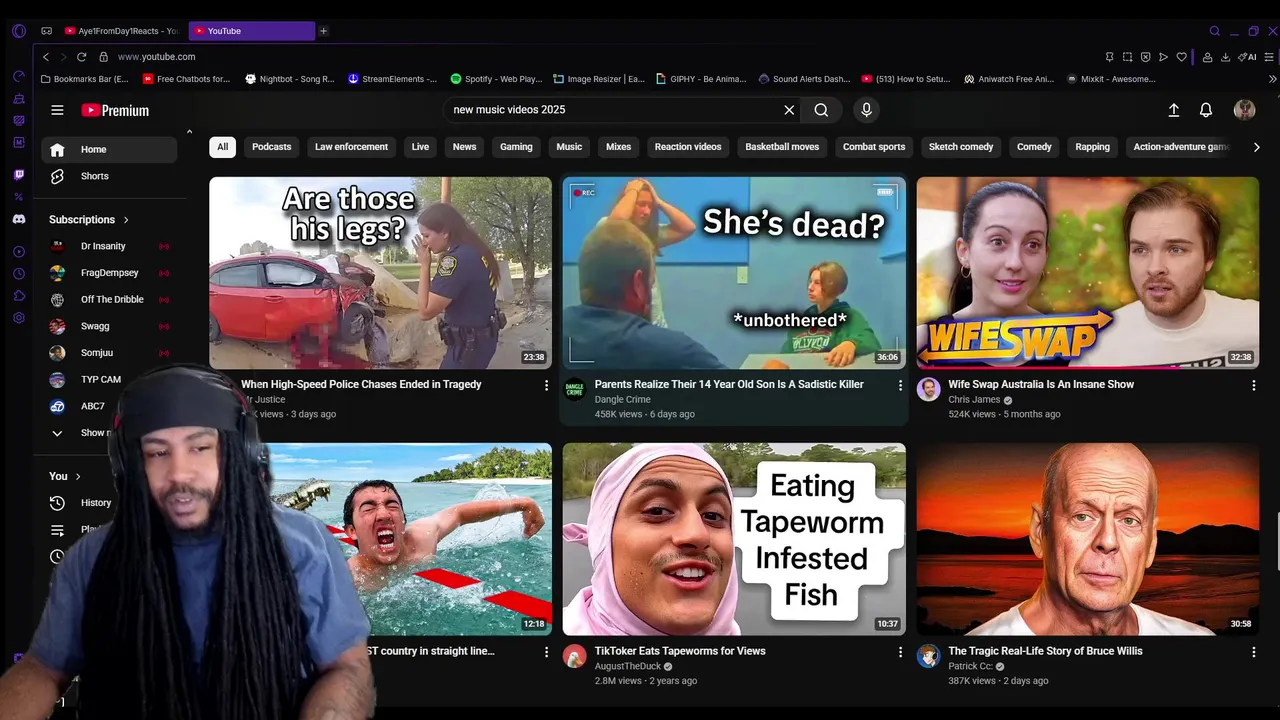Image resolution: width=1280 pixels, height=720 pixels.
Task: Go to Home in the YouTube sidebar
Action: coord(109,150)
